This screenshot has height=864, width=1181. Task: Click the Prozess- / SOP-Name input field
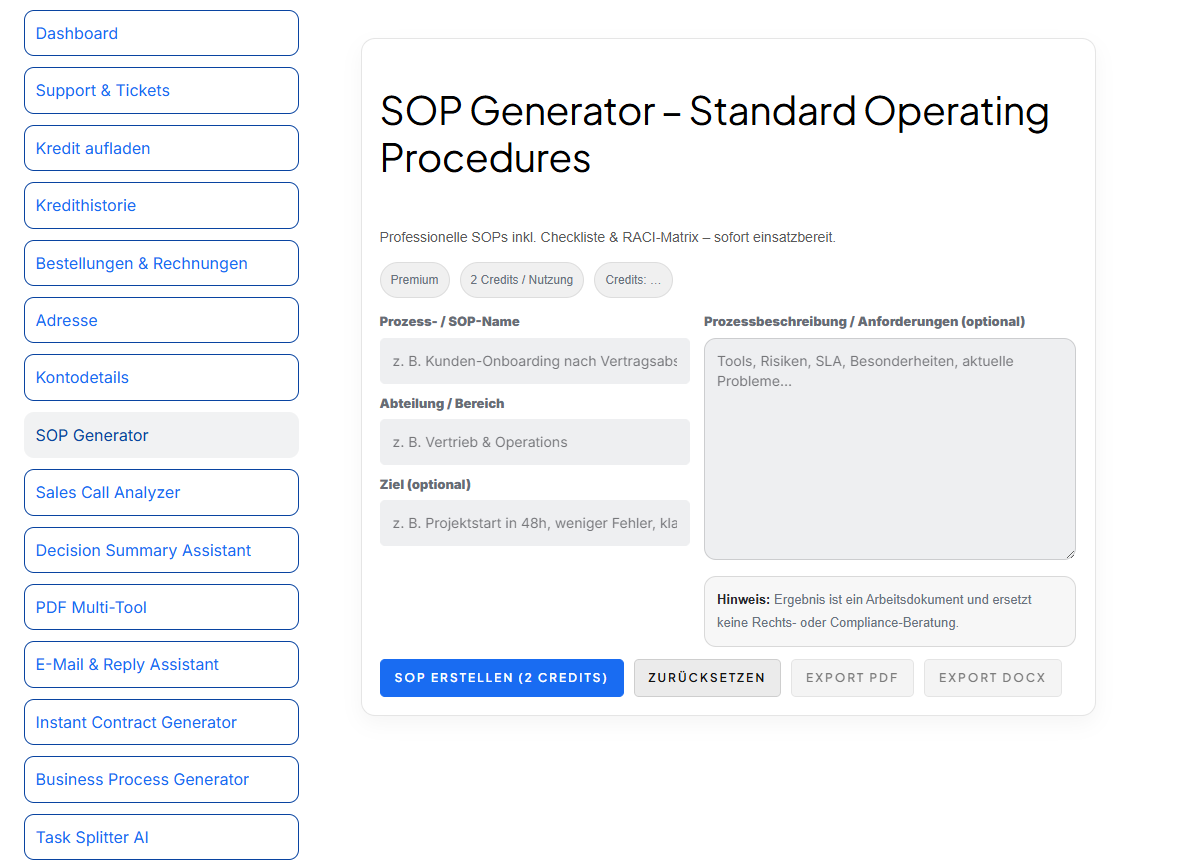[x=534, y=361]
